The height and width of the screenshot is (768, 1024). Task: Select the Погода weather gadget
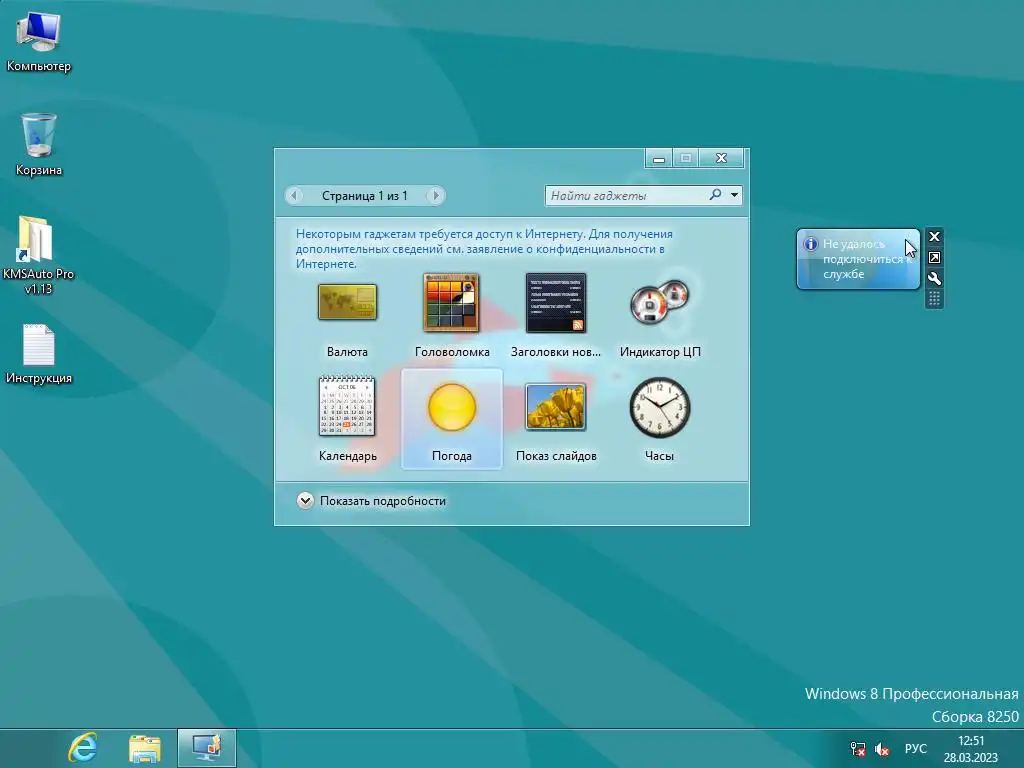click(x=452, y=419)
